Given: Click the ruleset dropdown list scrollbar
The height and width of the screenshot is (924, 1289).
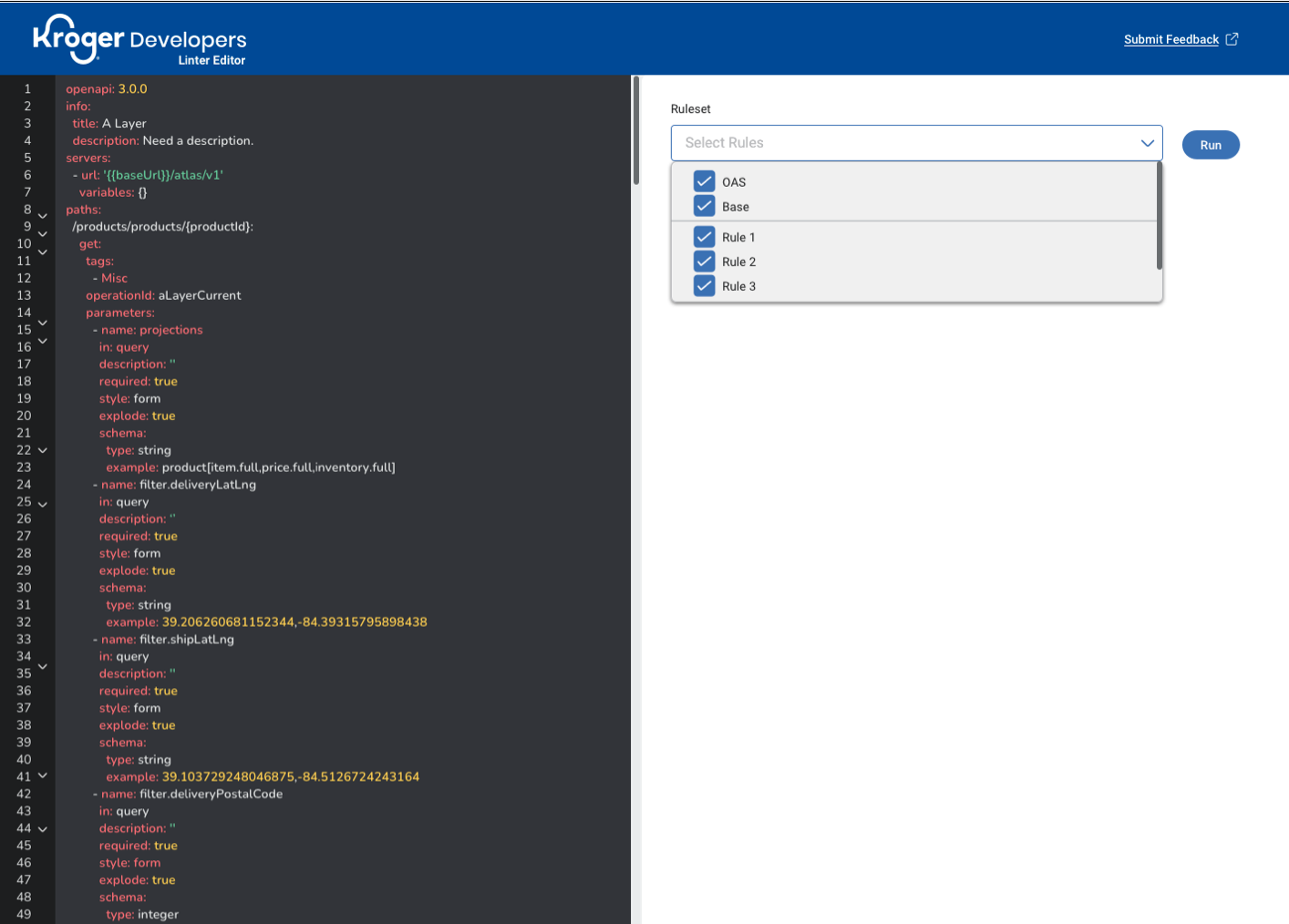Looking at the screenshot, I should click(x=1160, y=216).
